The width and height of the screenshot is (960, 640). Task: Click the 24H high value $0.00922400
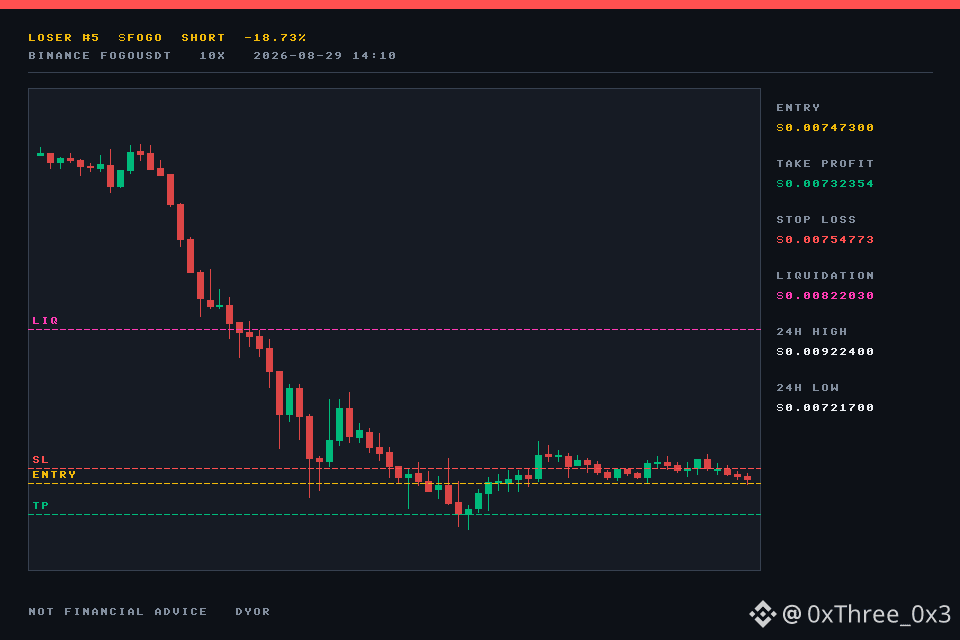click(825, 352)
